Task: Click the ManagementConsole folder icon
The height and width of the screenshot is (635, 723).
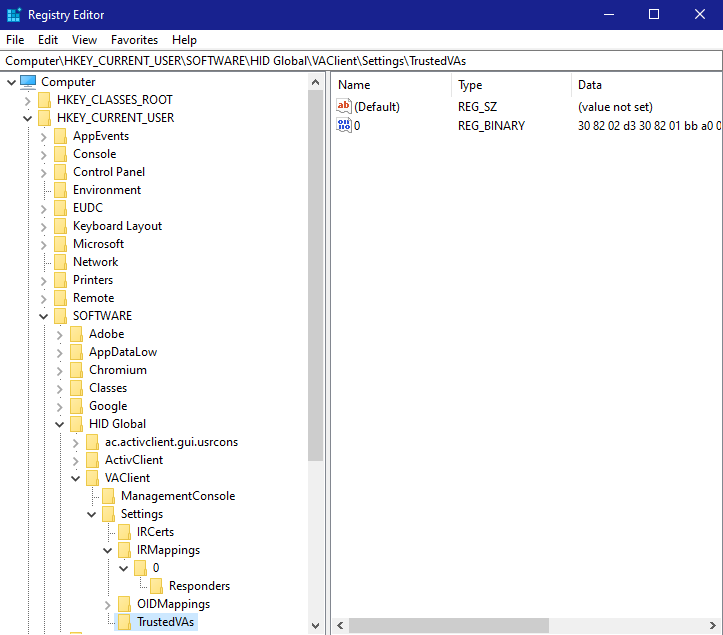Action: pos(108,496)
